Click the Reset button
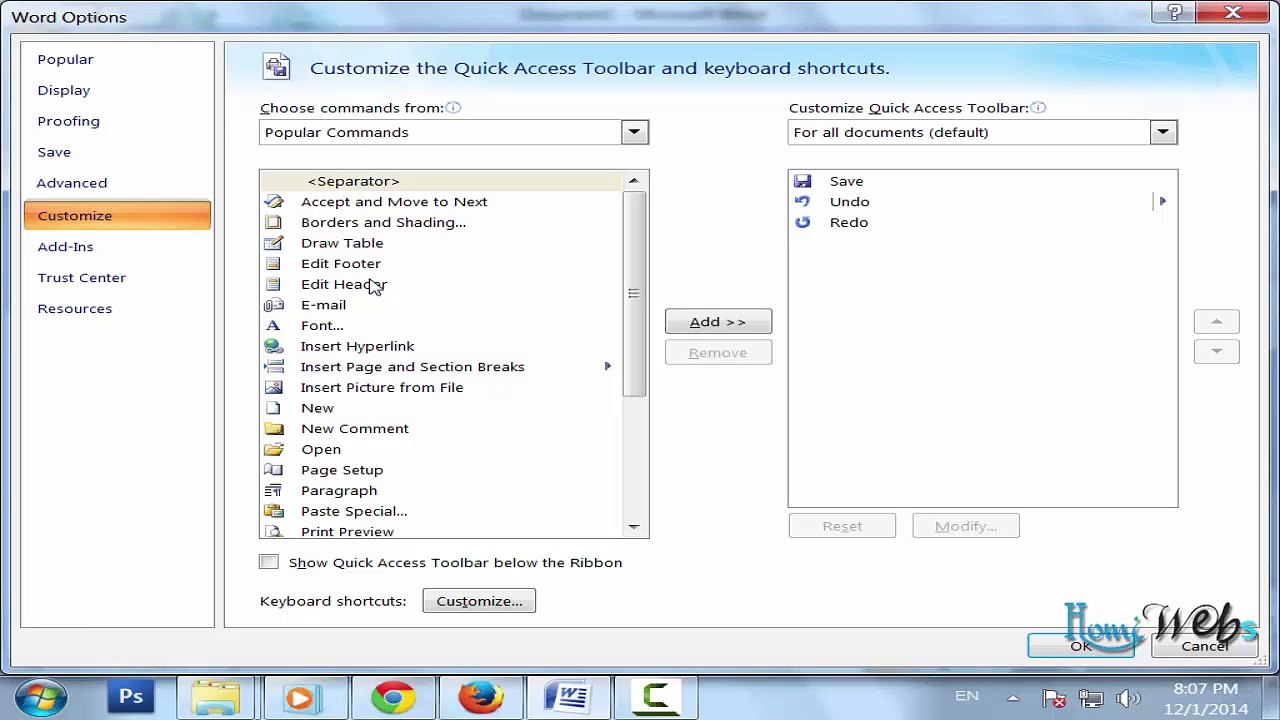 pyautogui.click(x=842, y=526)
